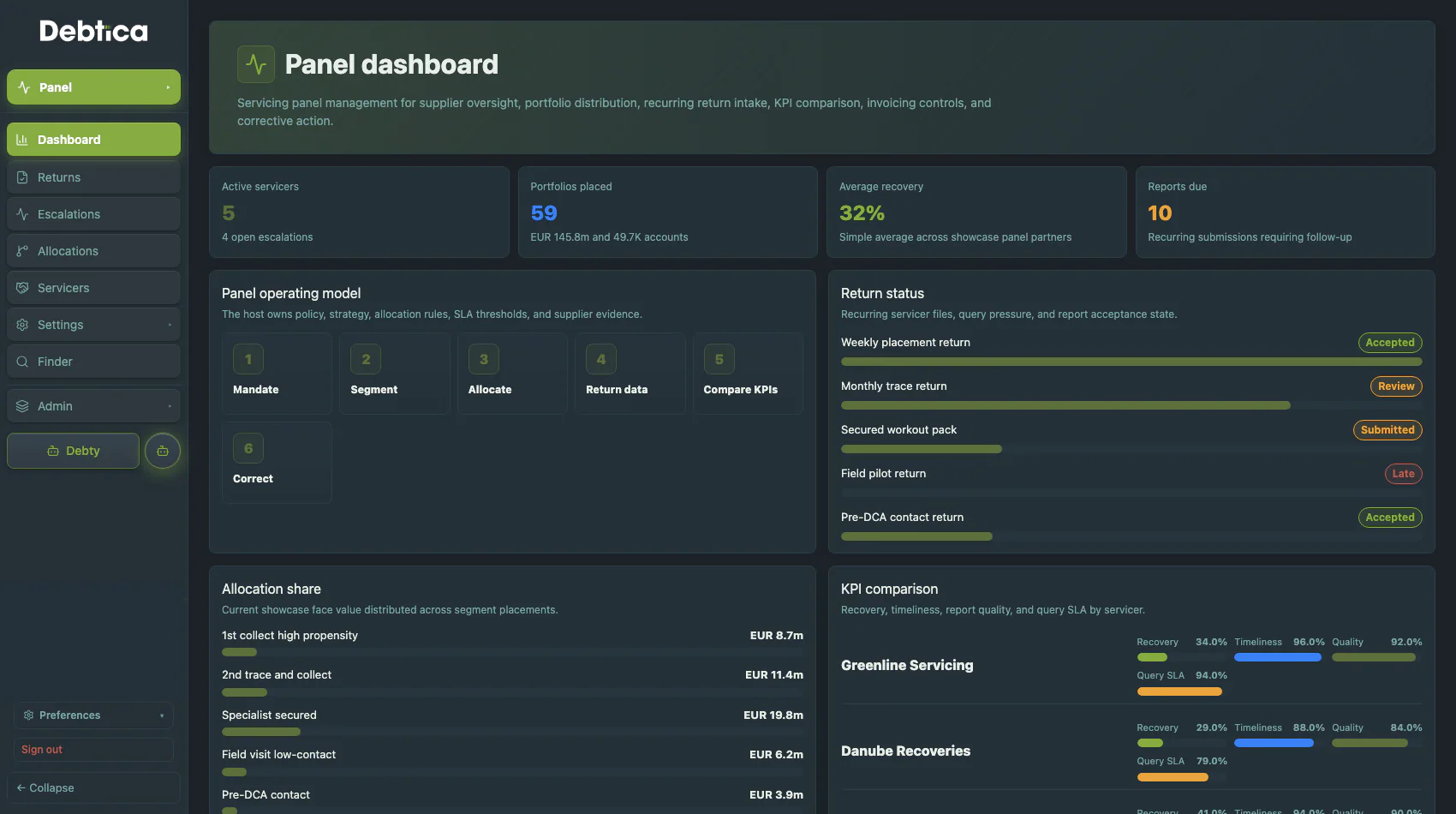Click step number 3 Allocate badge
Image resolution: width=1456 pixels, height=814 pixels.
(x=484, y=359)
